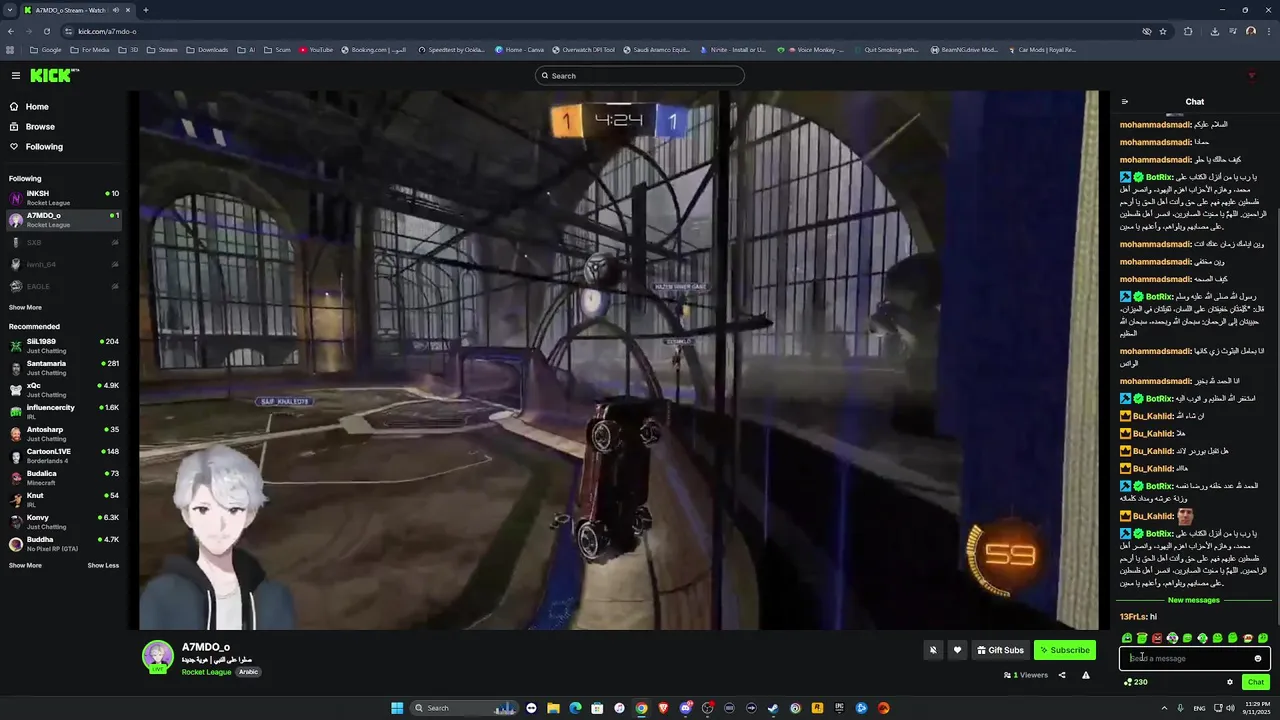This screenshot has width=1280, height=720.
Task: Focus the Kick search box
Action: [640, 76]
